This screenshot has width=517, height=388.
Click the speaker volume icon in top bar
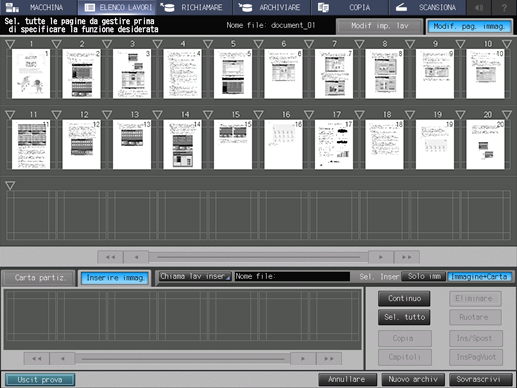pos(479,7)
